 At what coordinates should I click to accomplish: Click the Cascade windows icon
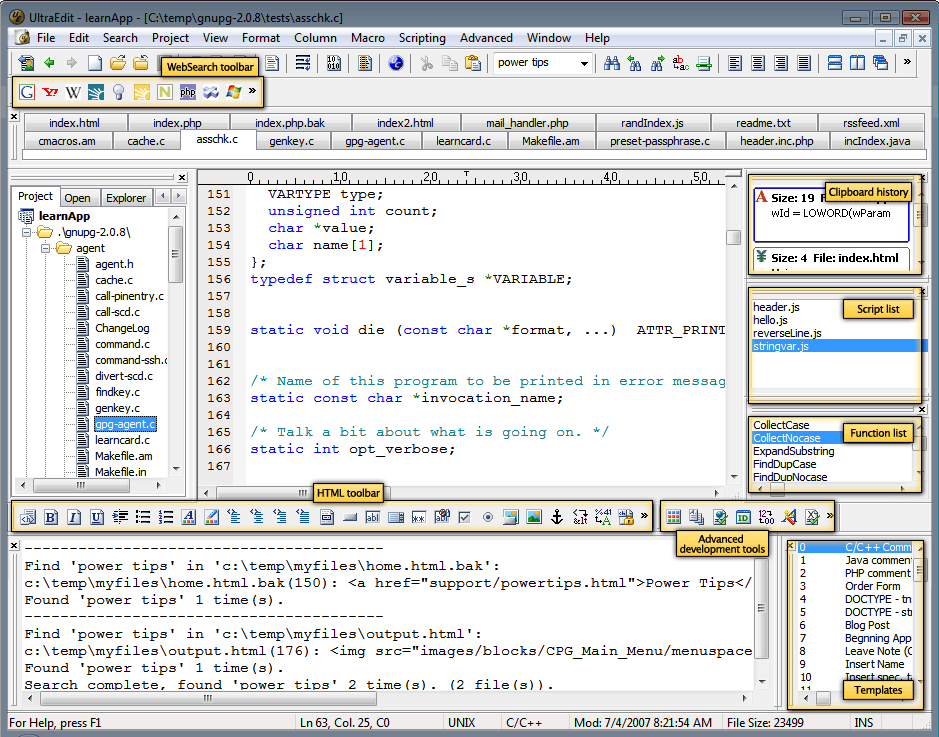click(x=880, y=63)
